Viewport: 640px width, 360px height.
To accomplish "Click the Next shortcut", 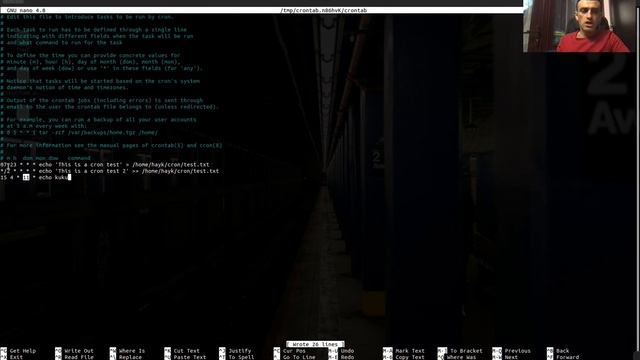I will [x=505, y=357].
